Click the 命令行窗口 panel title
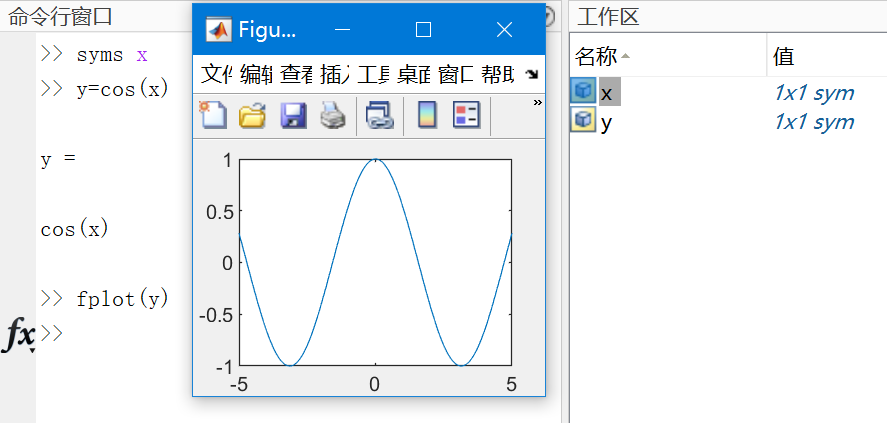The image size is (887, 423). [60, 17]
